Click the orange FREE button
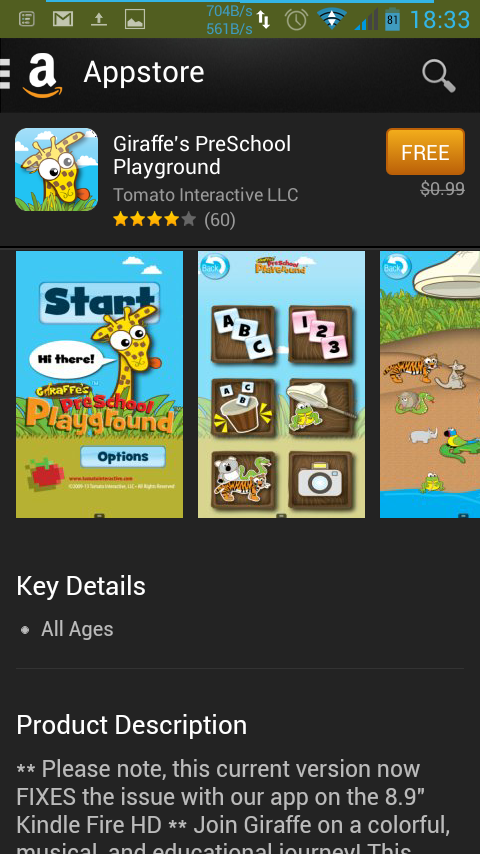 425,152
